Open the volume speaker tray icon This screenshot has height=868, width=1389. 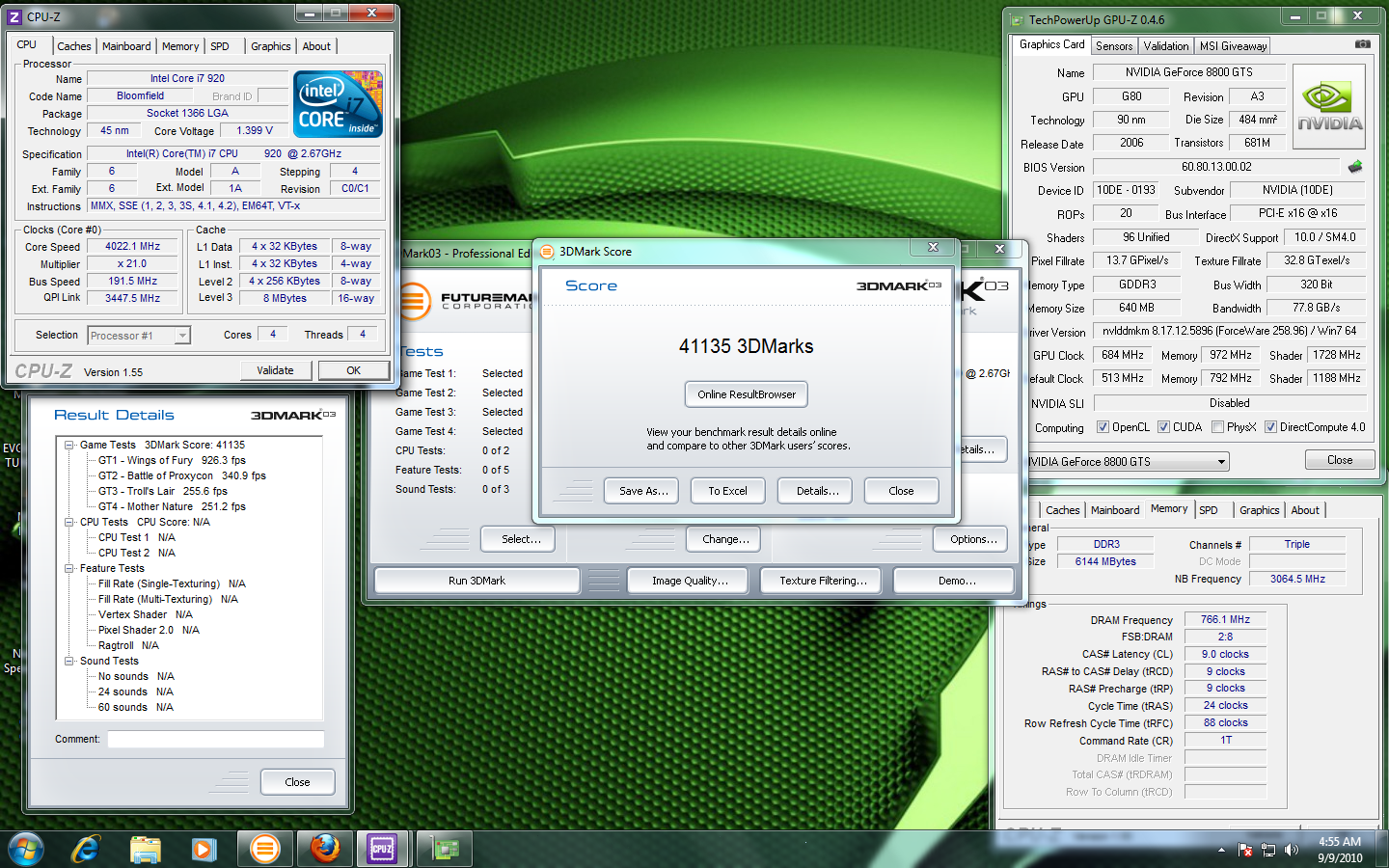coord(1292,850)
